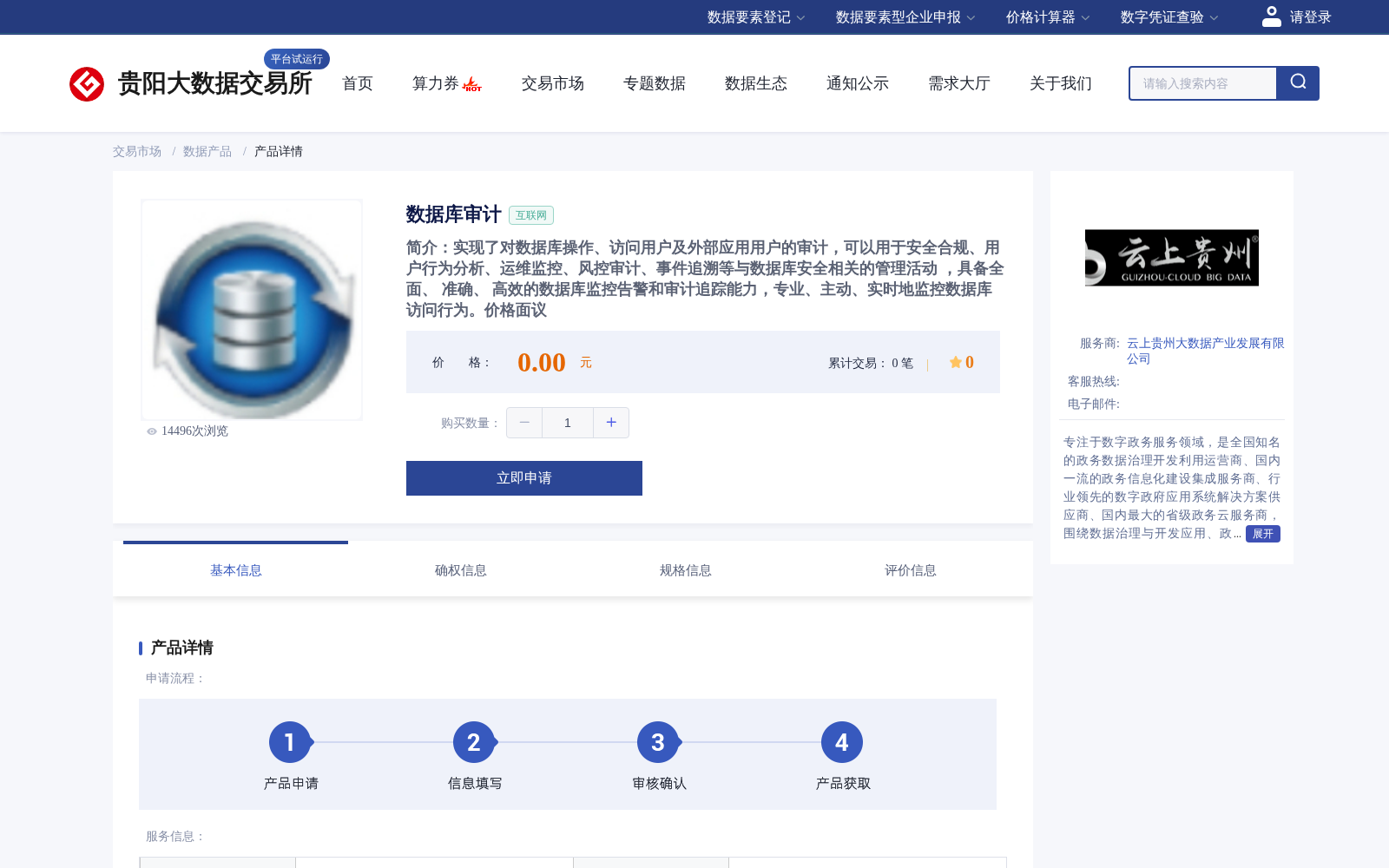Click the user avatar login icon
Viewport: 1389px width, 868px height.
tap(1272, 16)
